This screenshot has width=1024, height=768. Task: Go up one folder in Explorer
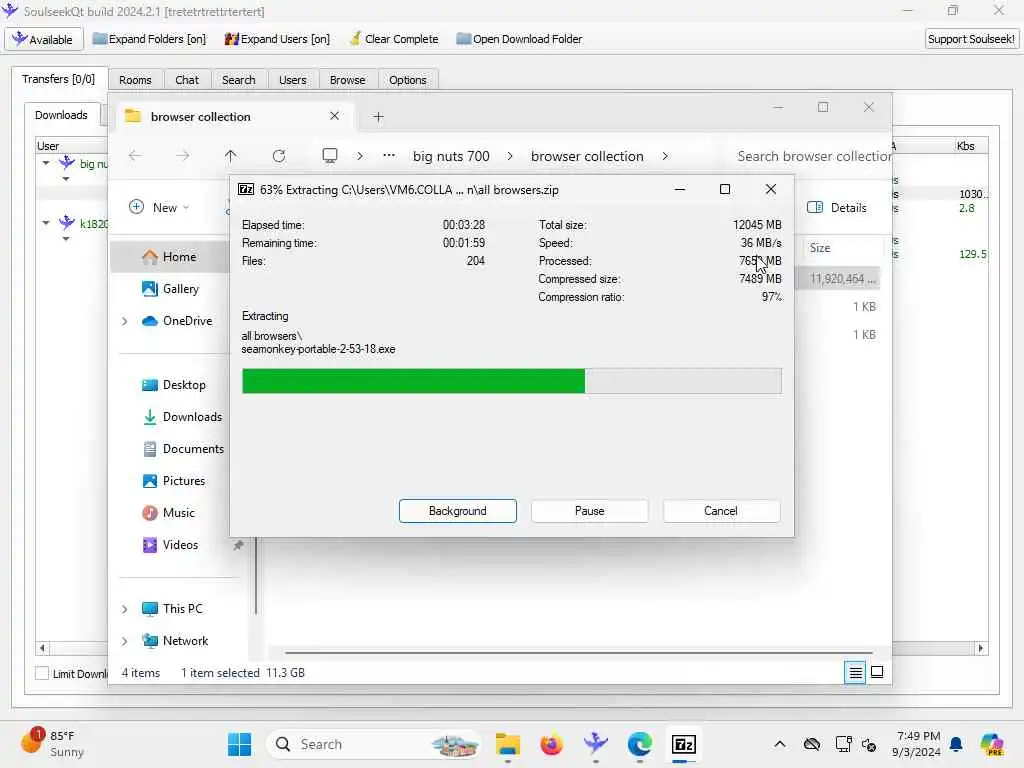click(231, 156)
